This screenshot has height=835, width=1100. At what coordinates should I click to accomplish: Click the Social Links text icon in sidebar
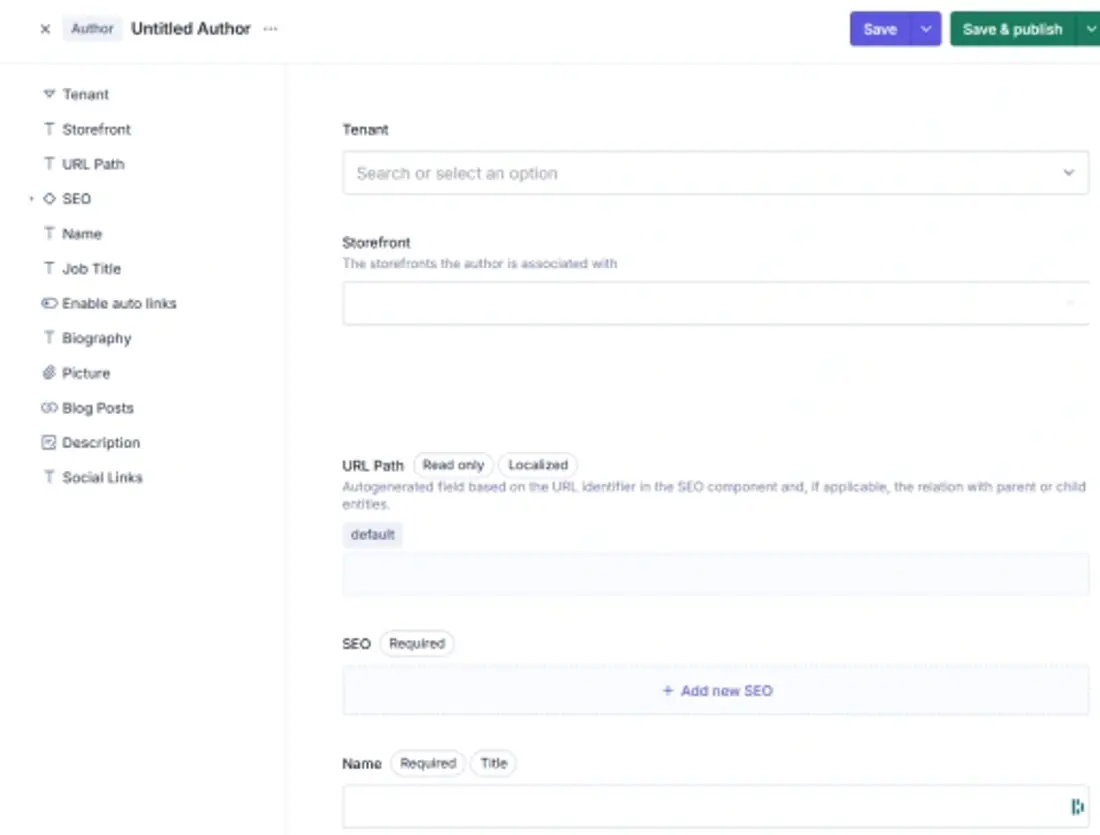[49, 477]
